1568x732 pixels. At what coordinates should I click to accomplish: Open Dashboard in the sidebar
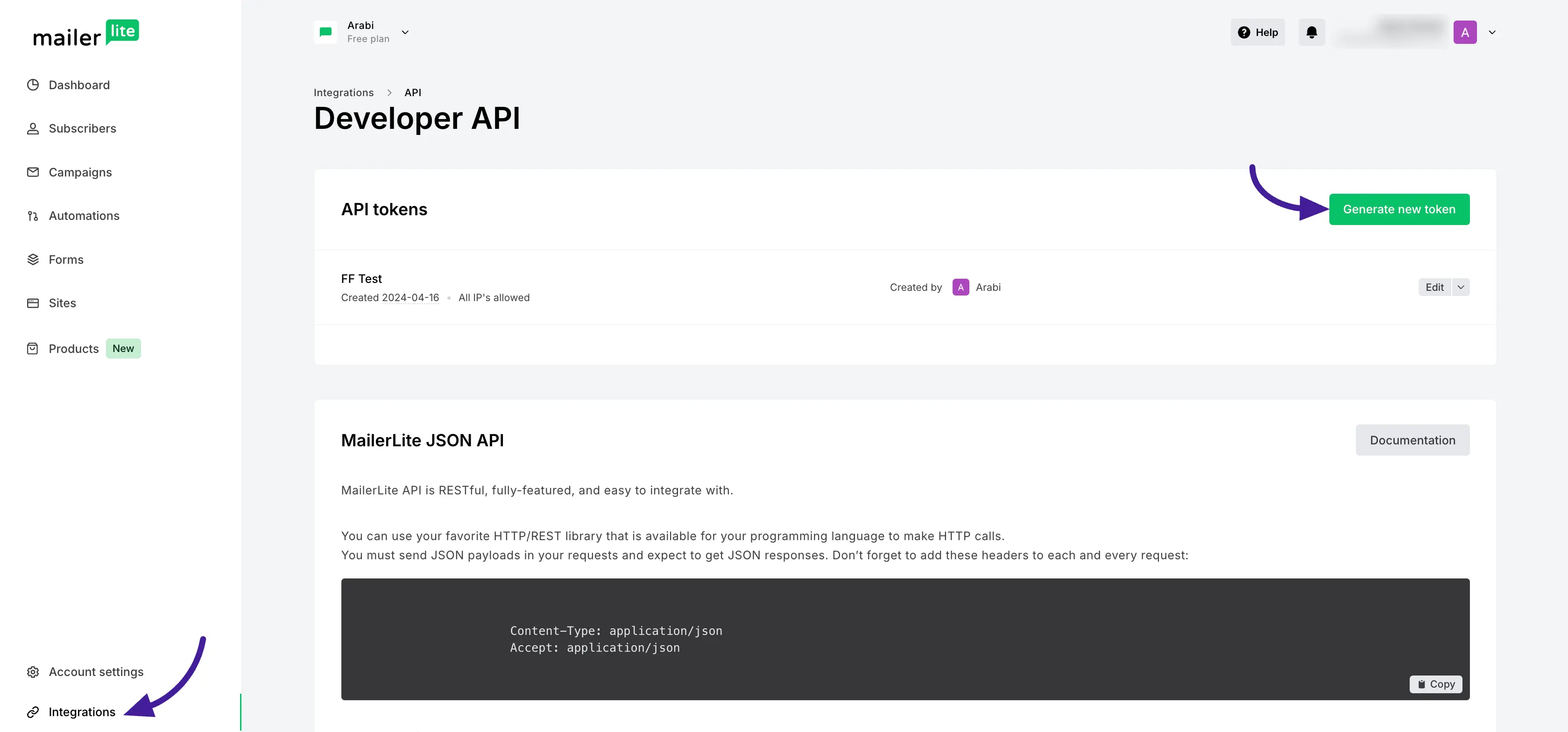(x=79, y=84)
